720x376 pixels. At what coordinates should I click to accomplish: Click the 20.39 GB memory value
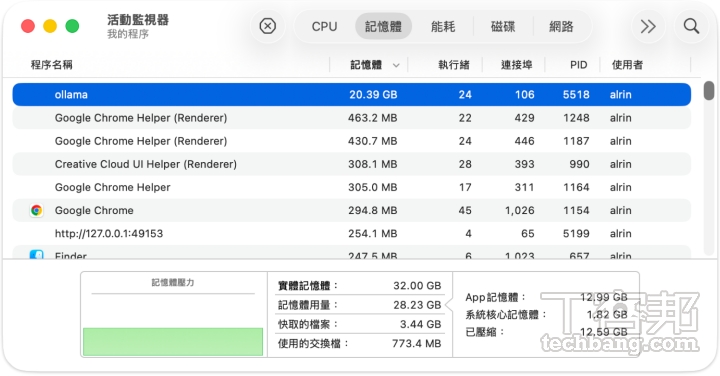coord(373,95)
